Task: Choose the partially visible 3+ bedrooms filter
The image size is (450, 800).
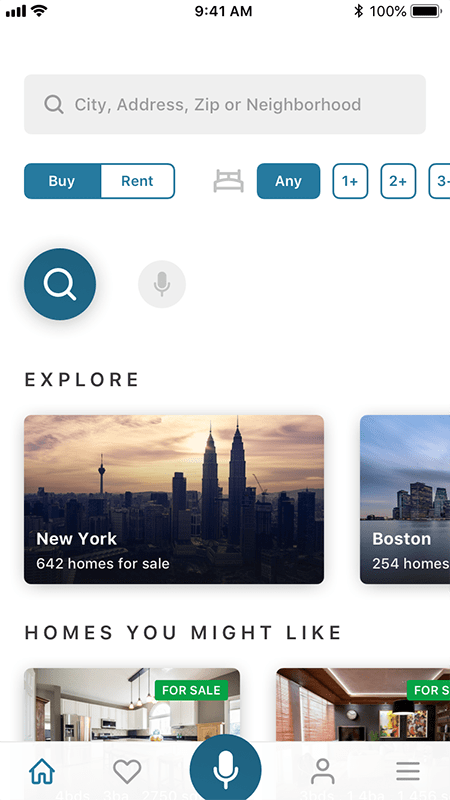Action: [x=439, y=181]
